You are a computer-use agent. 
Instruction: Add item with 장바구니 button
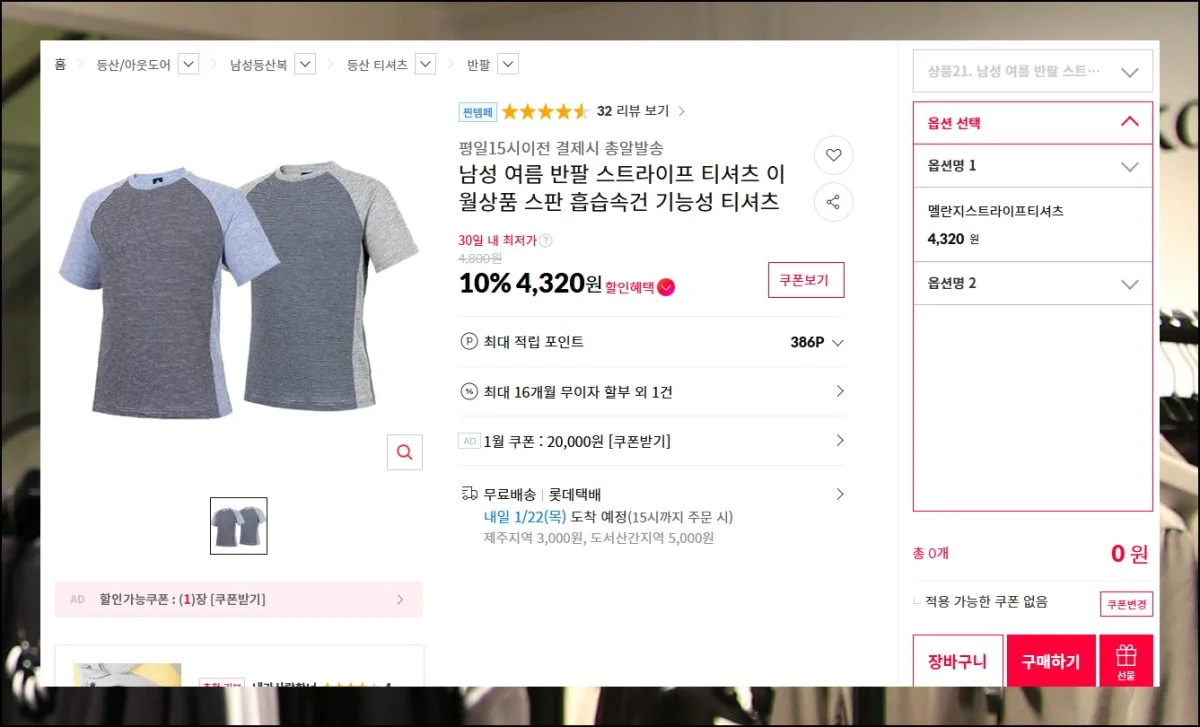tap(957, 661)
